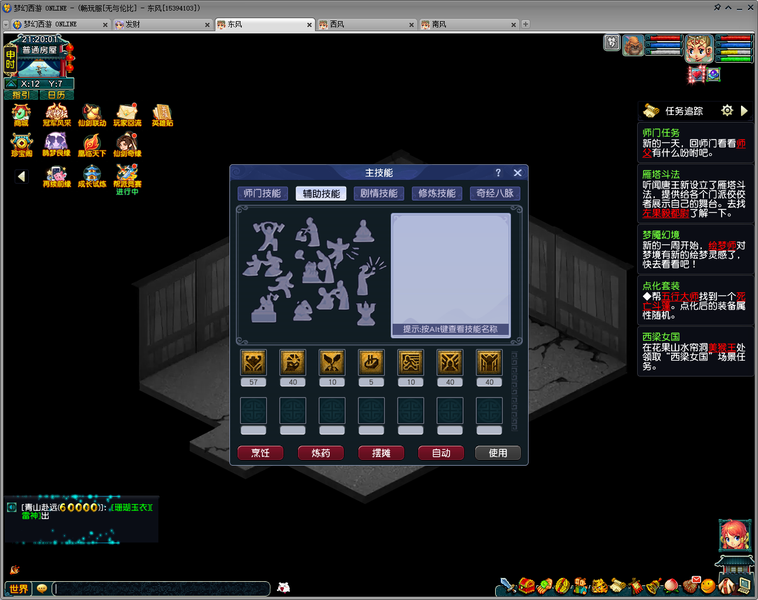Image resolution: width=758 pixels, height=600 pixels.
Task: Click the golden bell icon in bottom bar
Action: coord(654,586)
